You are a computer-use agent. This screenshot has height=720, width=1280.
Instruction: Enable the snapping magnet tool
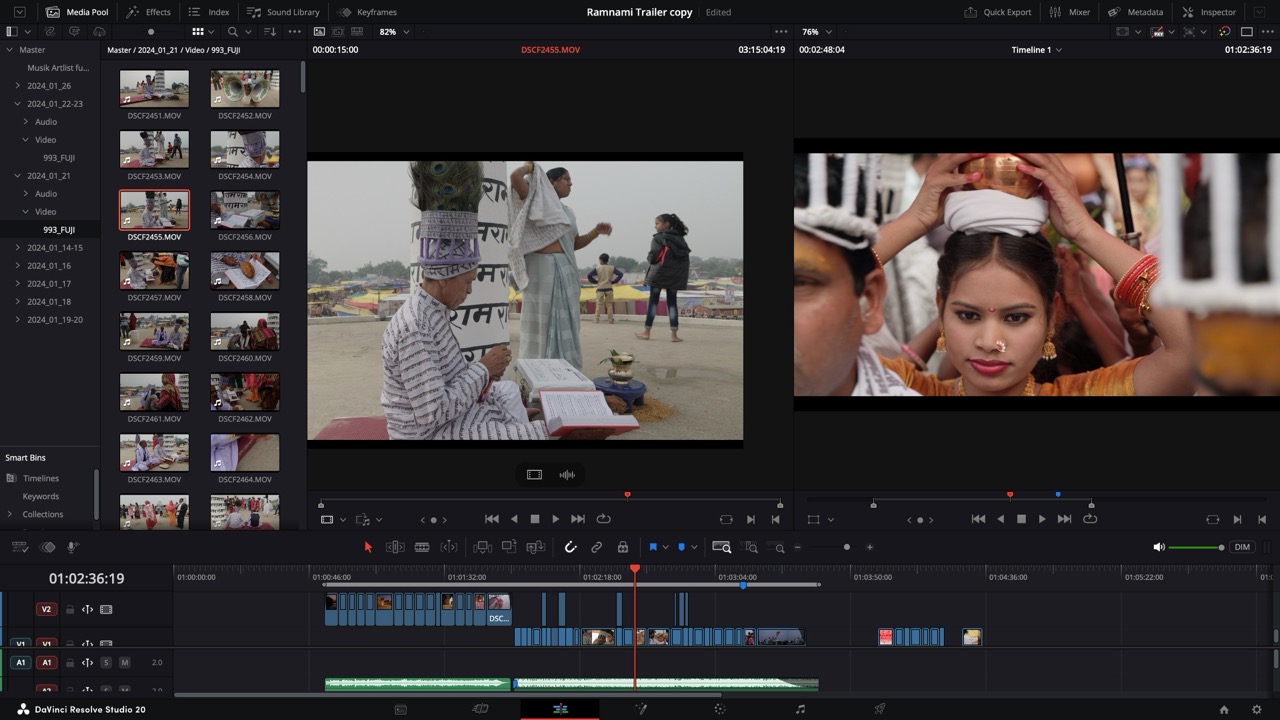(x=571, y=547)
